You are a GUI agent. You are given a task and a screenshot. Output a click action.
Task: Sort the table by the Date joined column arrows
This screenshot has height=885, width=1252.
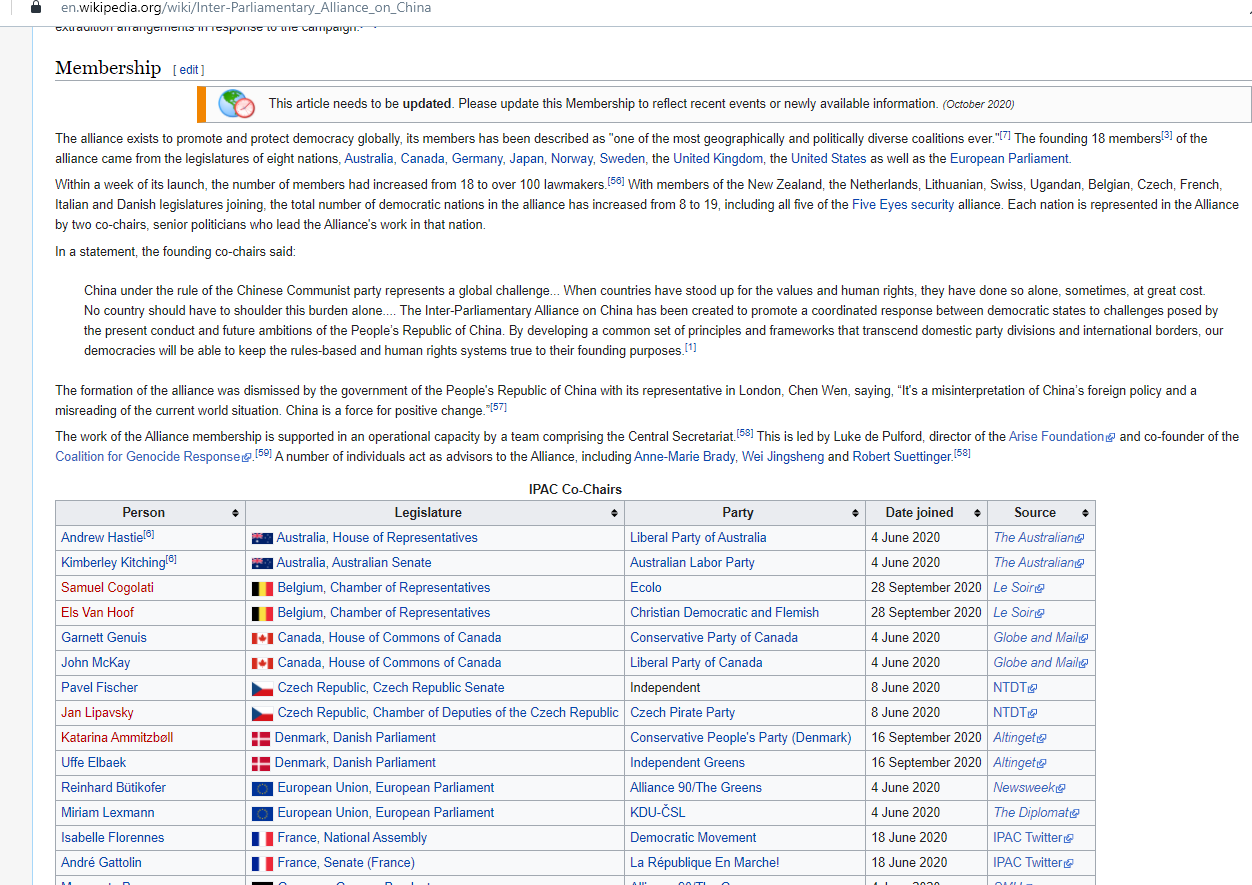coord(978,513)
